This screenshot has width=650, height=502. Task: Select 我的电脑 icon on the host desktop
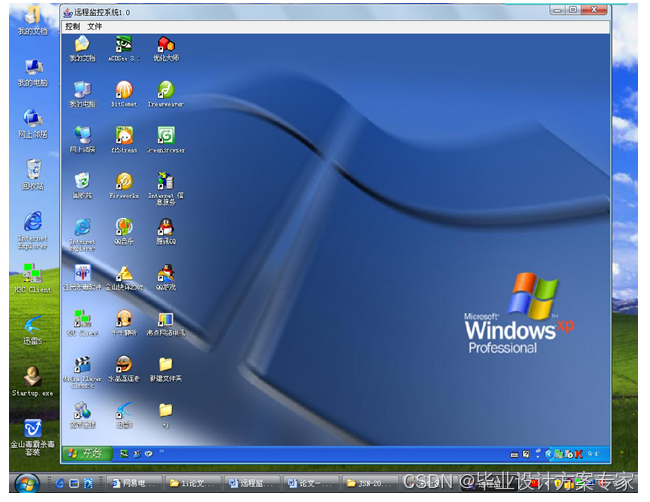tap(33, 73)
